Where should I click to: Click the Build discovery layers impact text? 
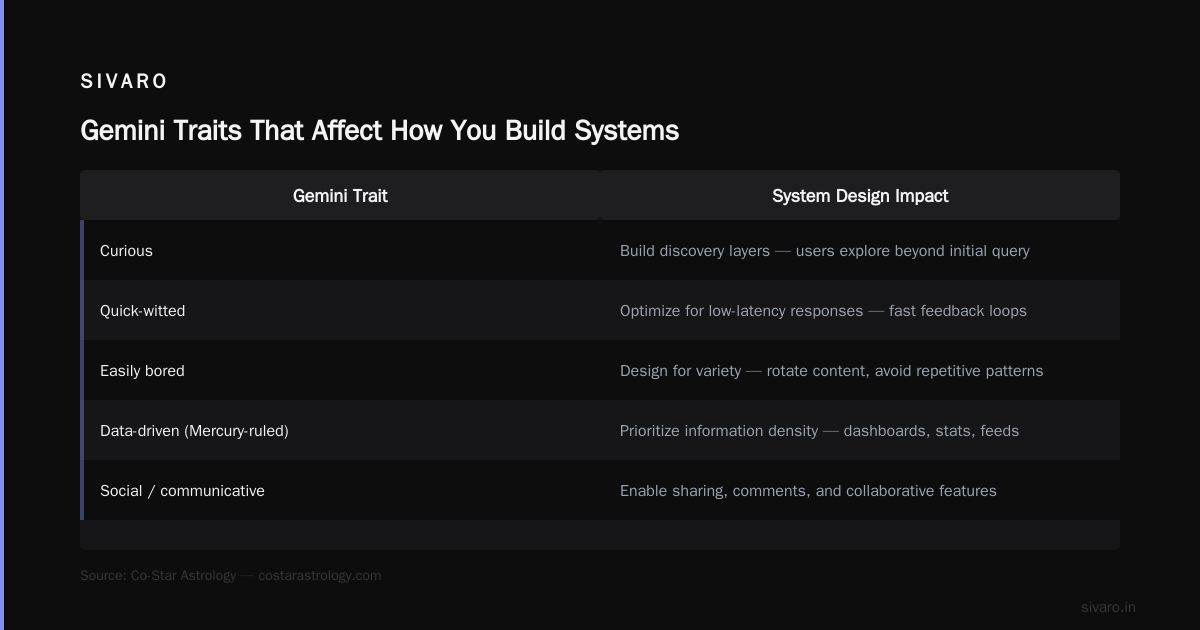(x=824, y=251)
